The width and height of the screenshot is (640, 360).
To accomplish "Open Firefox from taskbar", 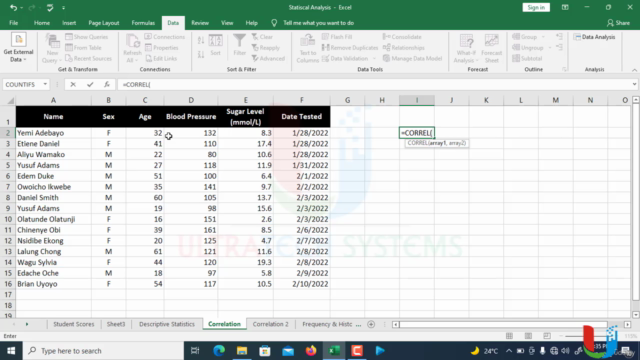I will [311, 351].
